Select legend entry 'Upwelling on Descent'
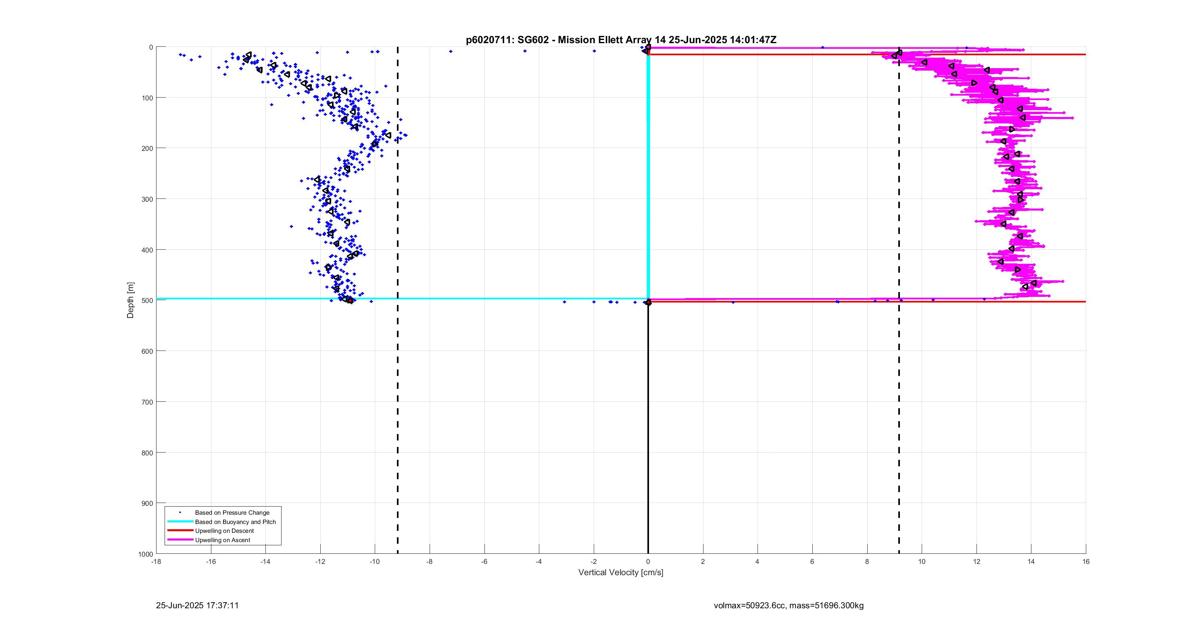This screenshot has width=1200, height=622. (225, 530)
